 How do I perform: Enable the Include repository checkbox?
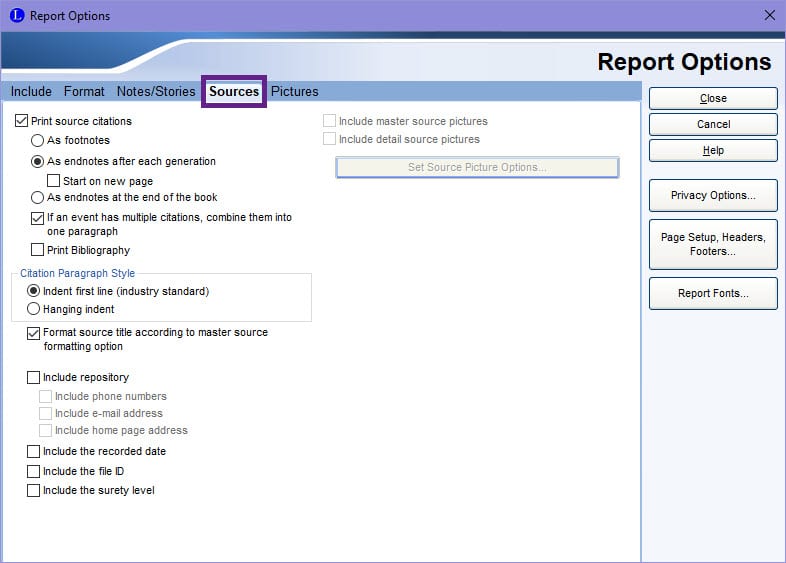click(x=33, y=377)
